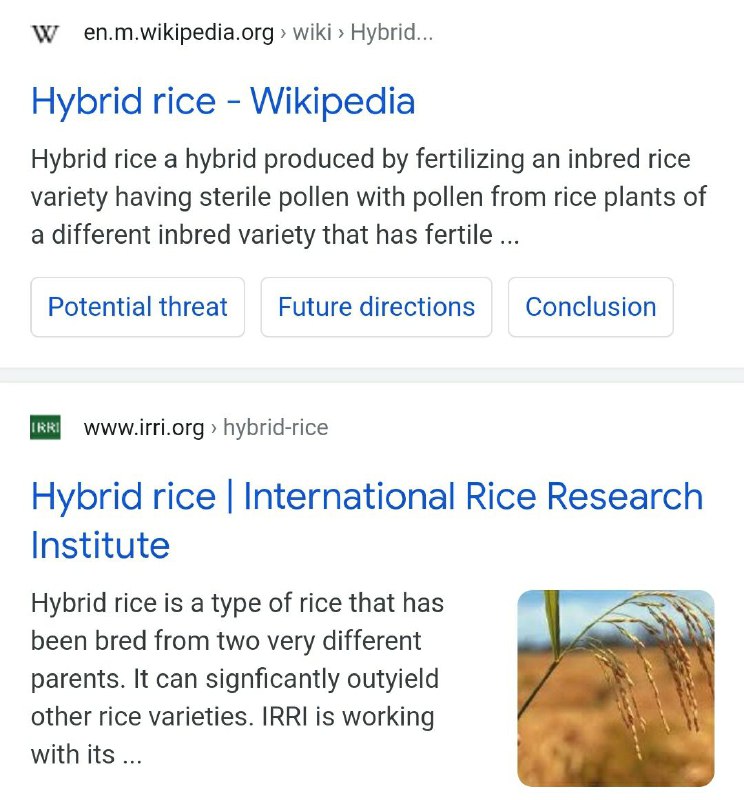The width and height of the screenshot is (744, 800).
Task: Select the "Future directions" section chip
Action: coord(376,307)
